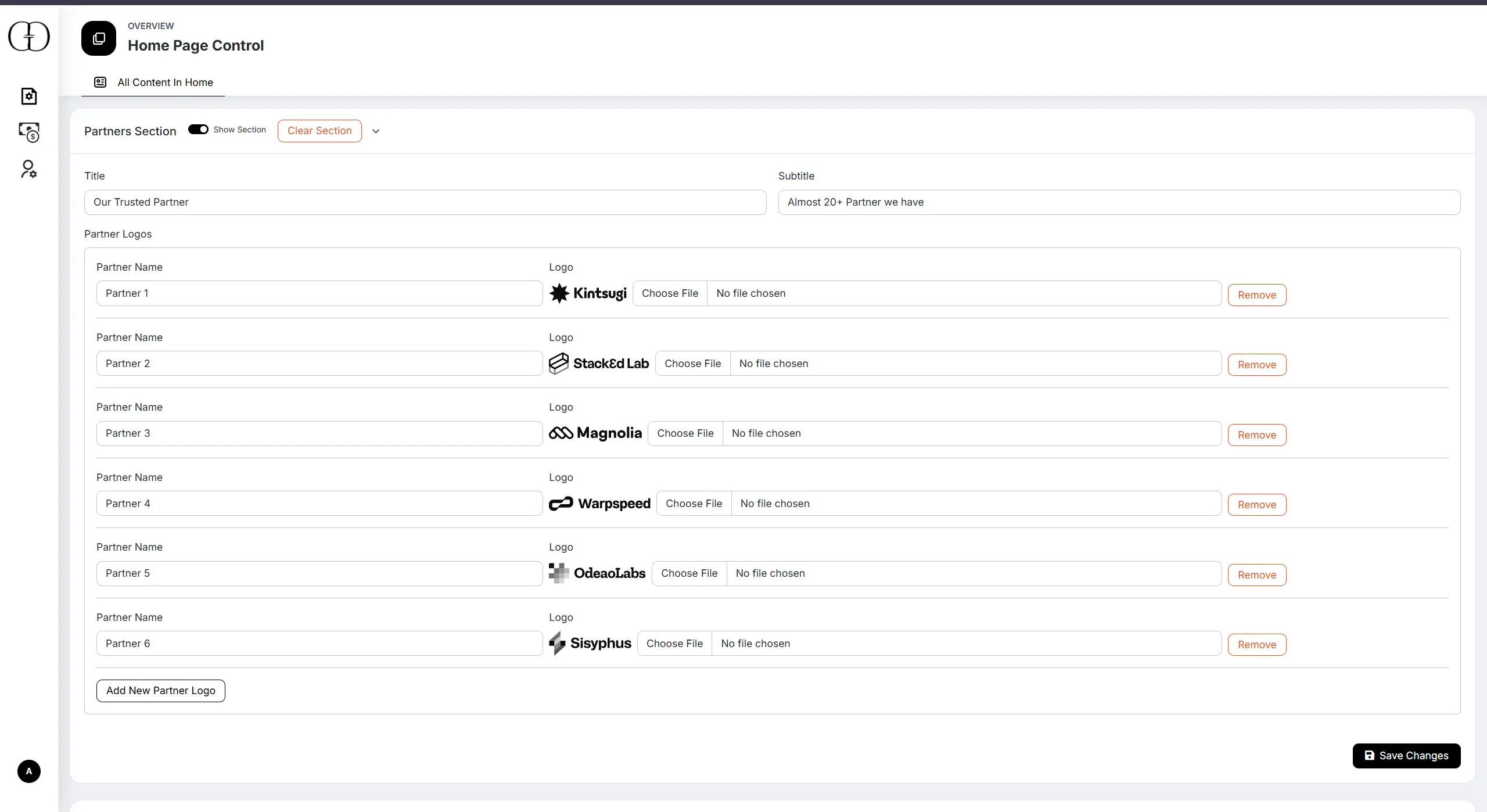Viewport: 1487px width, 812px height.
Task: Remove Partner 6 row
Action: pos(1257,645)
